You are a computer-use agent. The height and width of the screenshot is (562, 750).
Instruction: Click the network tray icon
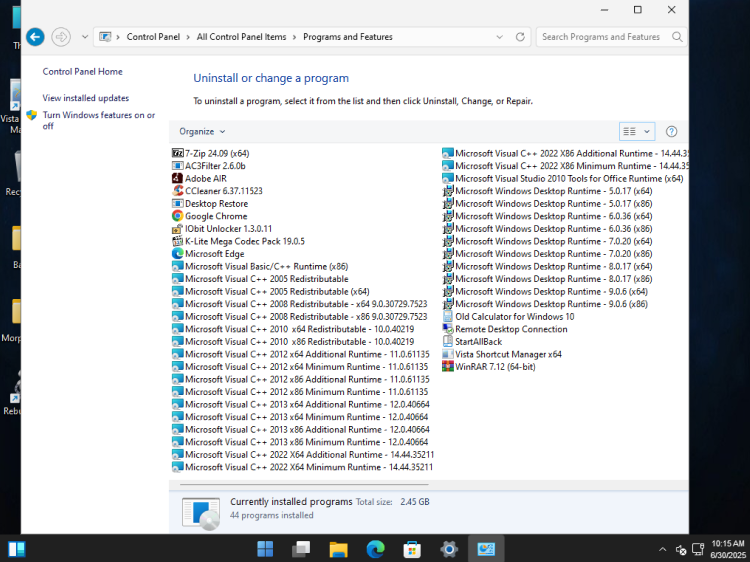pos(698,549)
